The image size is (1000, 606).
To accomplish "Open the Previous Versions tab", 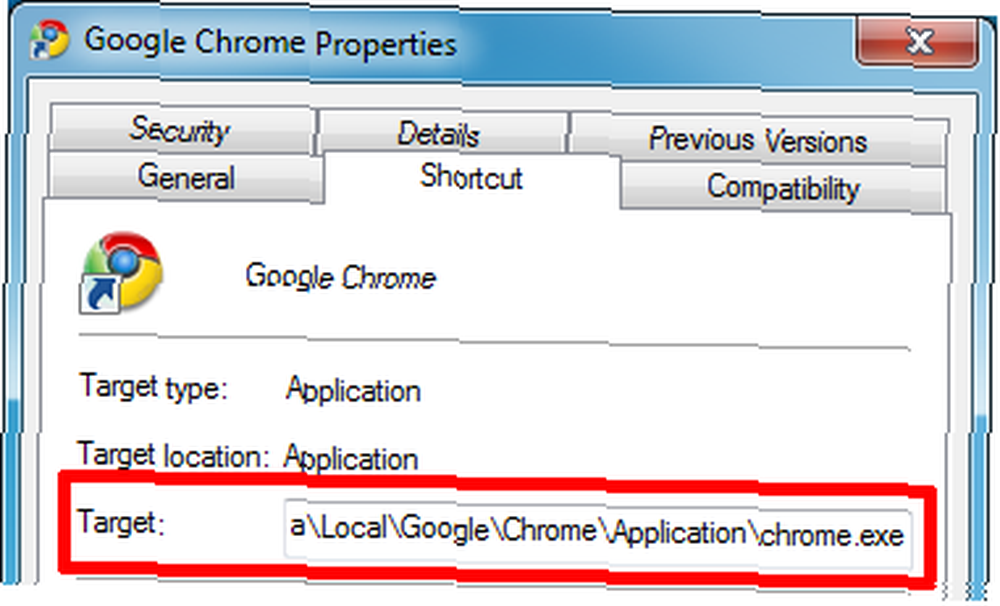I will 758,139.
